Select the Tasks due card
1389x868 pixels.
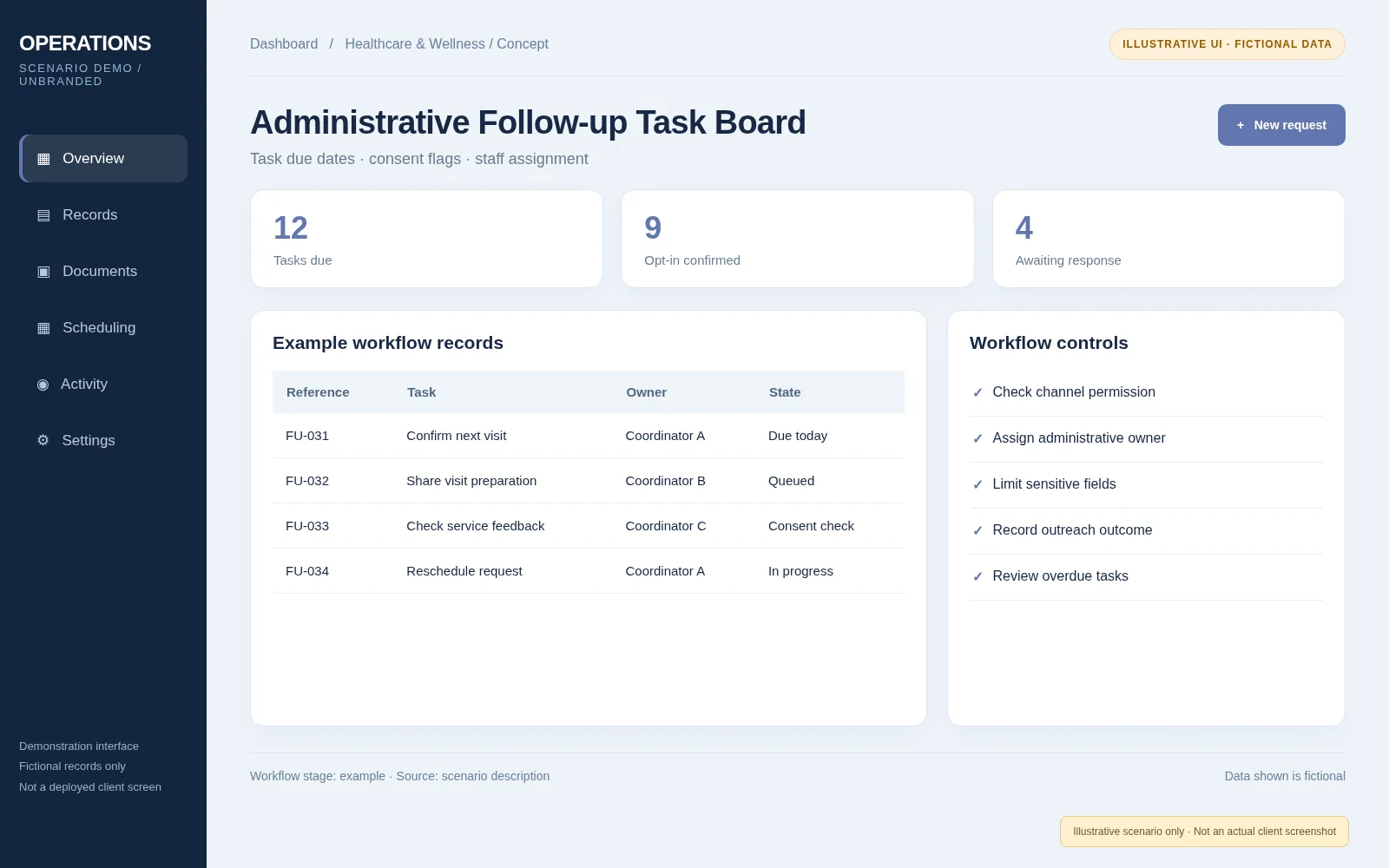coord(426,239)
